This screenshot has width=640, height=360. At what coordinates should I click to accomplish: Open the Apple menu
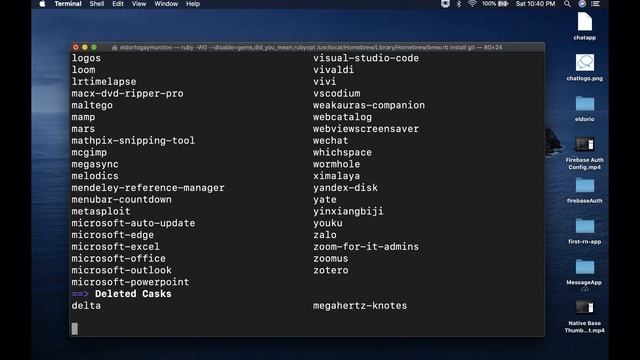click(42, 4)
